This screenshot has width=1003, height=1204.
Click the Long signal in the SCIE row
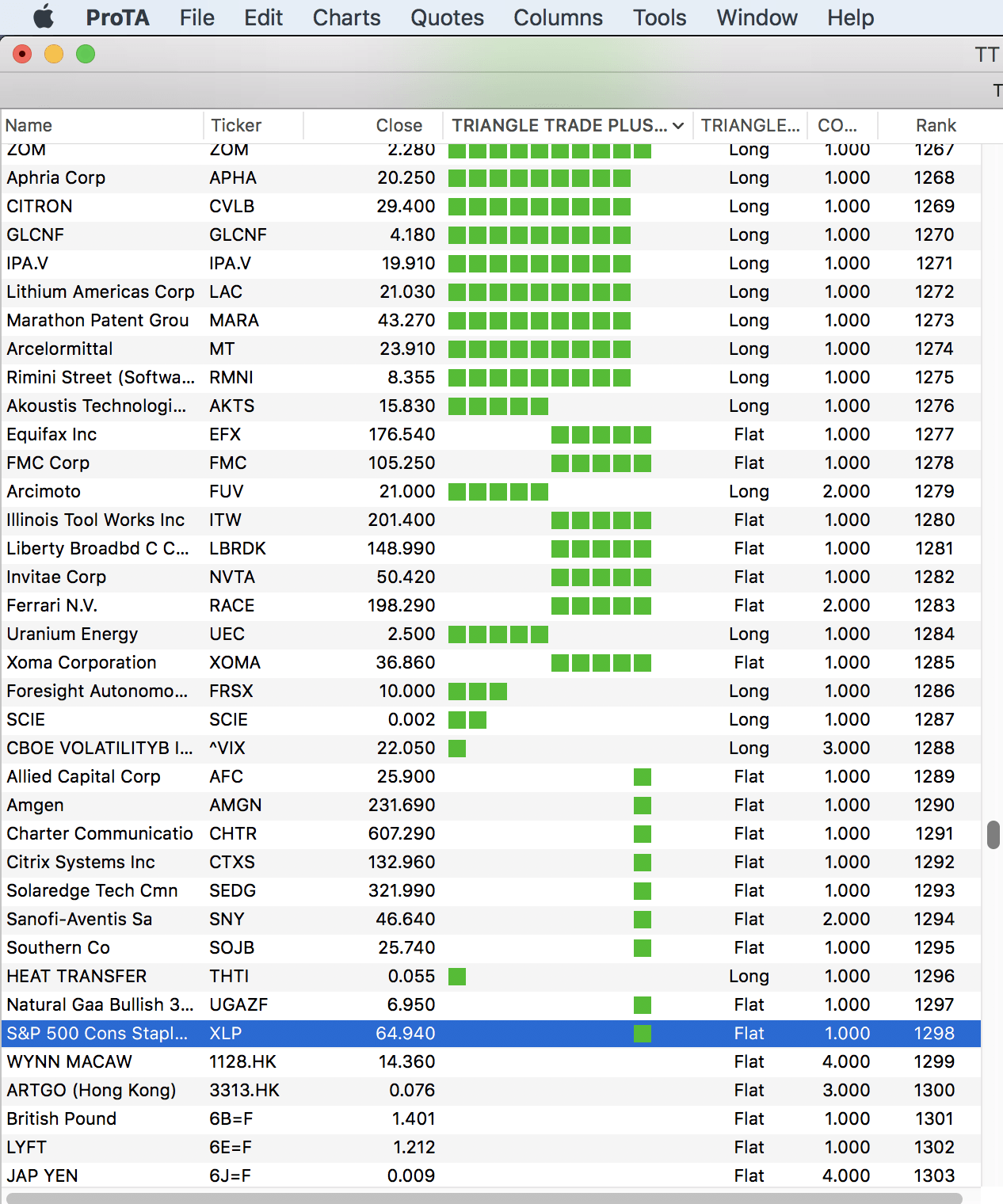[749, 719]
